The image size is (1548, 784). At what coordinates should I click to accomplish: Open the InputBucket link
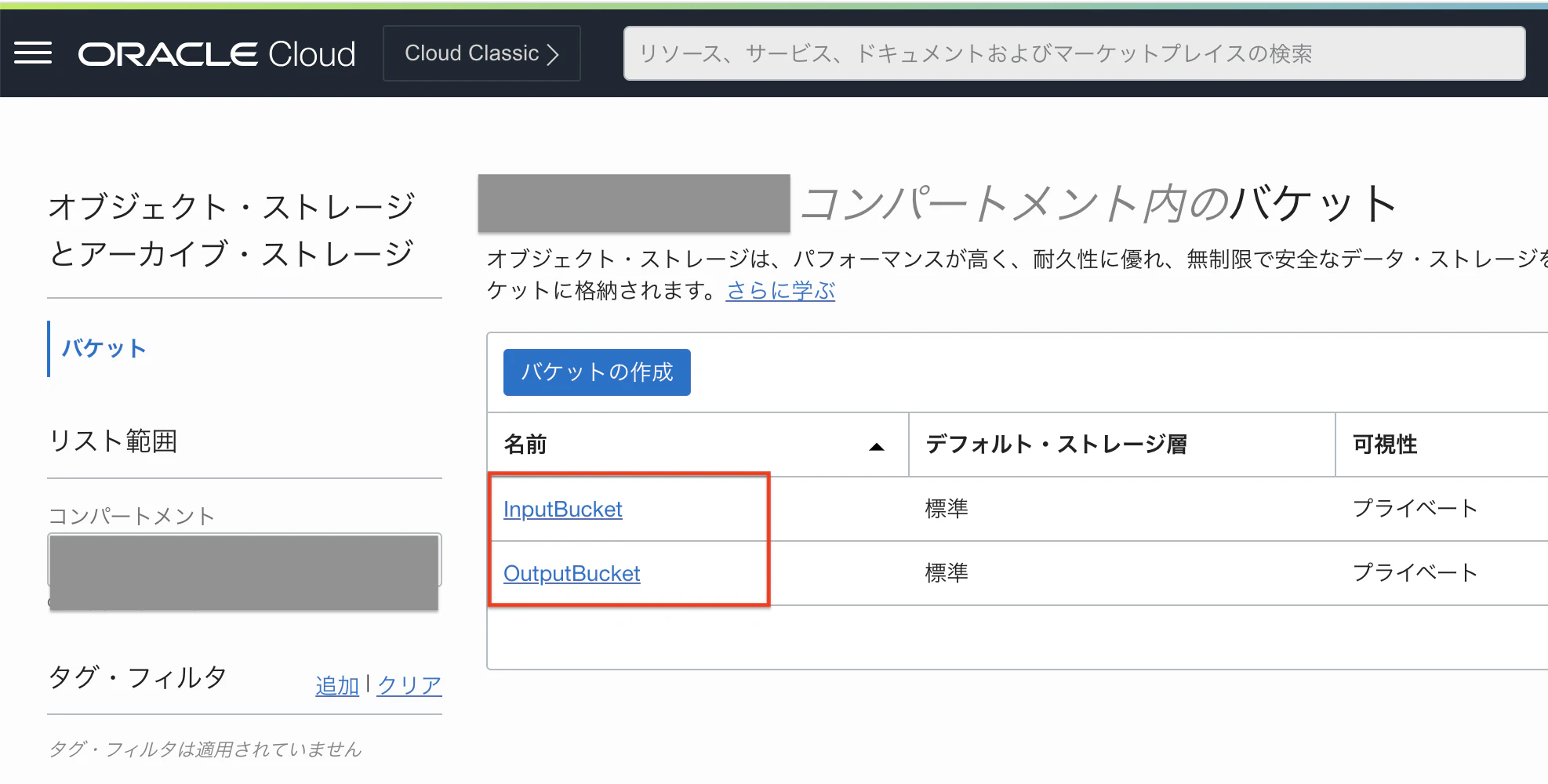tap(563, 510)
